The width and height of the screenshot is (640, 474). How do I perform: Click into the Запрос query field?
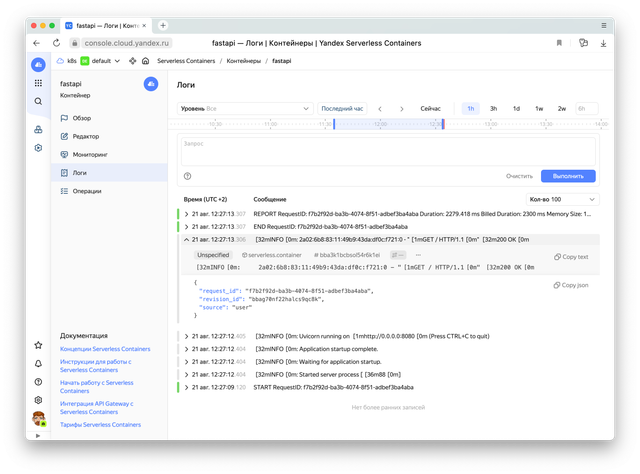click(388, 151)
